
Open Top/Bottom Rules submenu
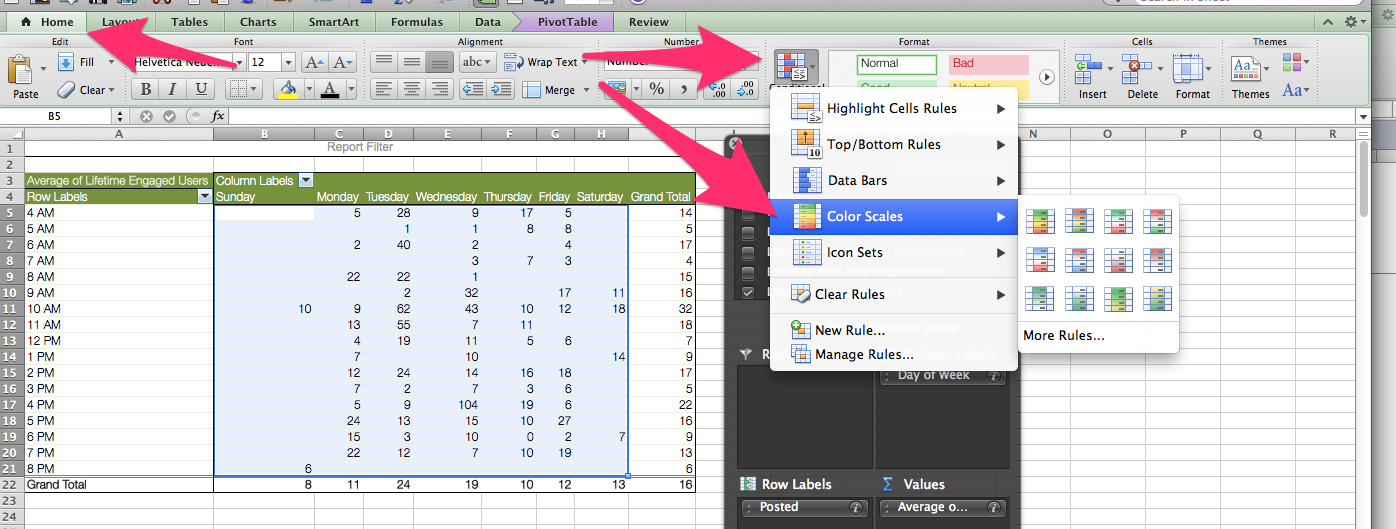point(893,144)
